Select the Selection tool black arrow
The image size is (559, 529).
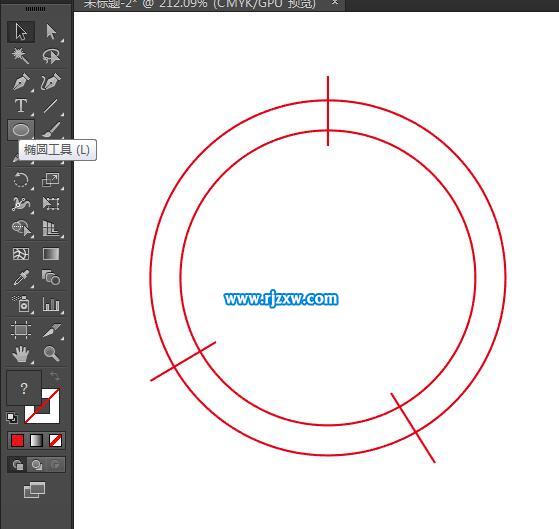pos(21,32)
